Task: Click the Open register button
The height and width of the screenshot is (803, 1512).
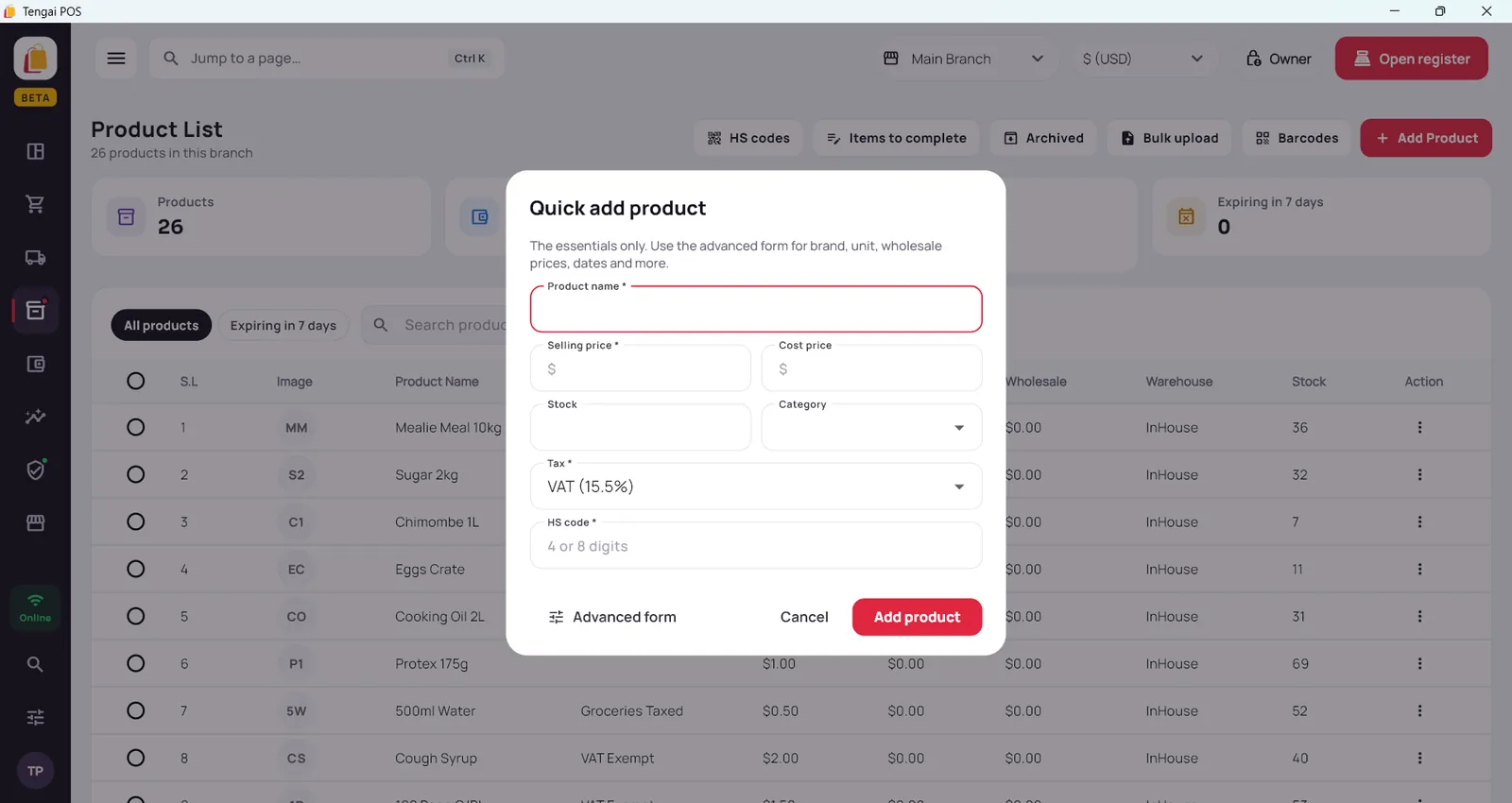Action: click(1412, 59)
